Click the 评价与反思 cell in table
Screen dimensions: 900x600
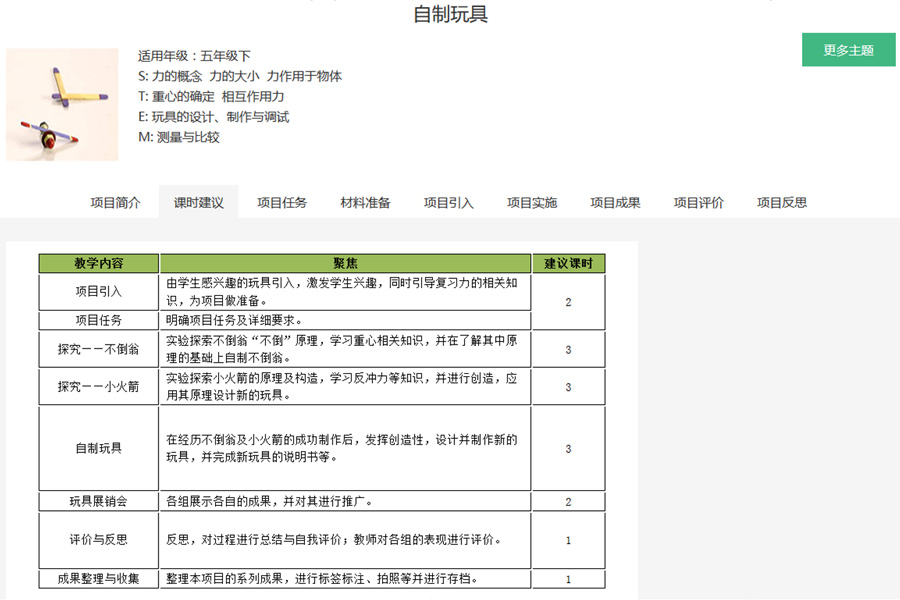pyautogui.click(x=99, y=540)
